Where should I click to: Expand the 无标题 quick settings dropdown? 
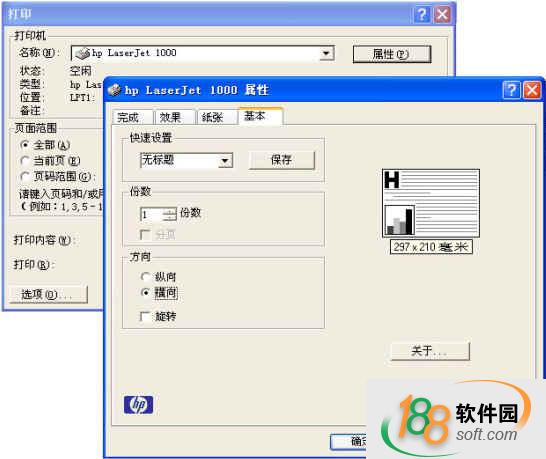(x=225, y=161)
